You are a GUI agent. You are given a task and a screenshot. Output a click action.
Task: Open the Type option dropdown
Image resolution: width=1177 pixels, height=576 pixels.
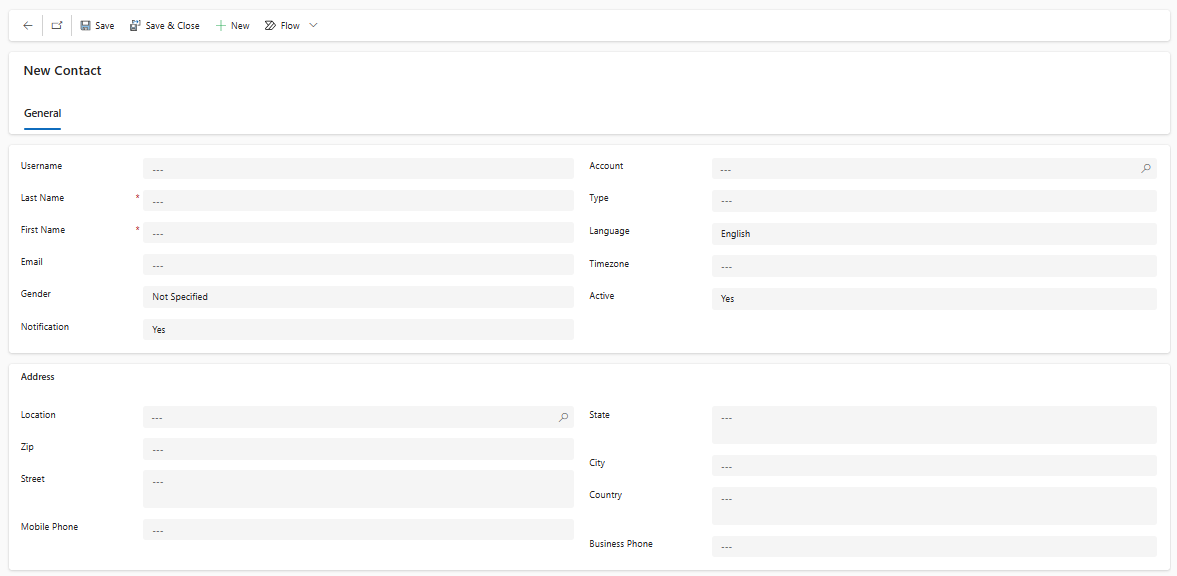[934, 201]
